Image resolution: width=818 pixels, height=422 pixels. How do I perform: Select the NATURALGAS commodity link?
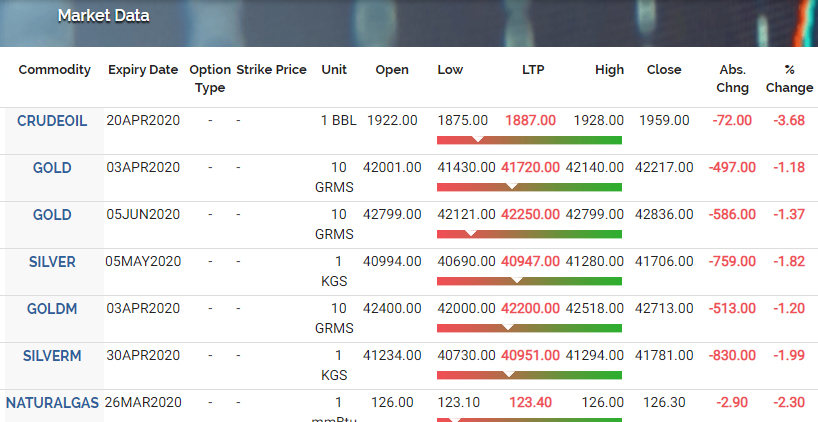(x=52, y=403)
